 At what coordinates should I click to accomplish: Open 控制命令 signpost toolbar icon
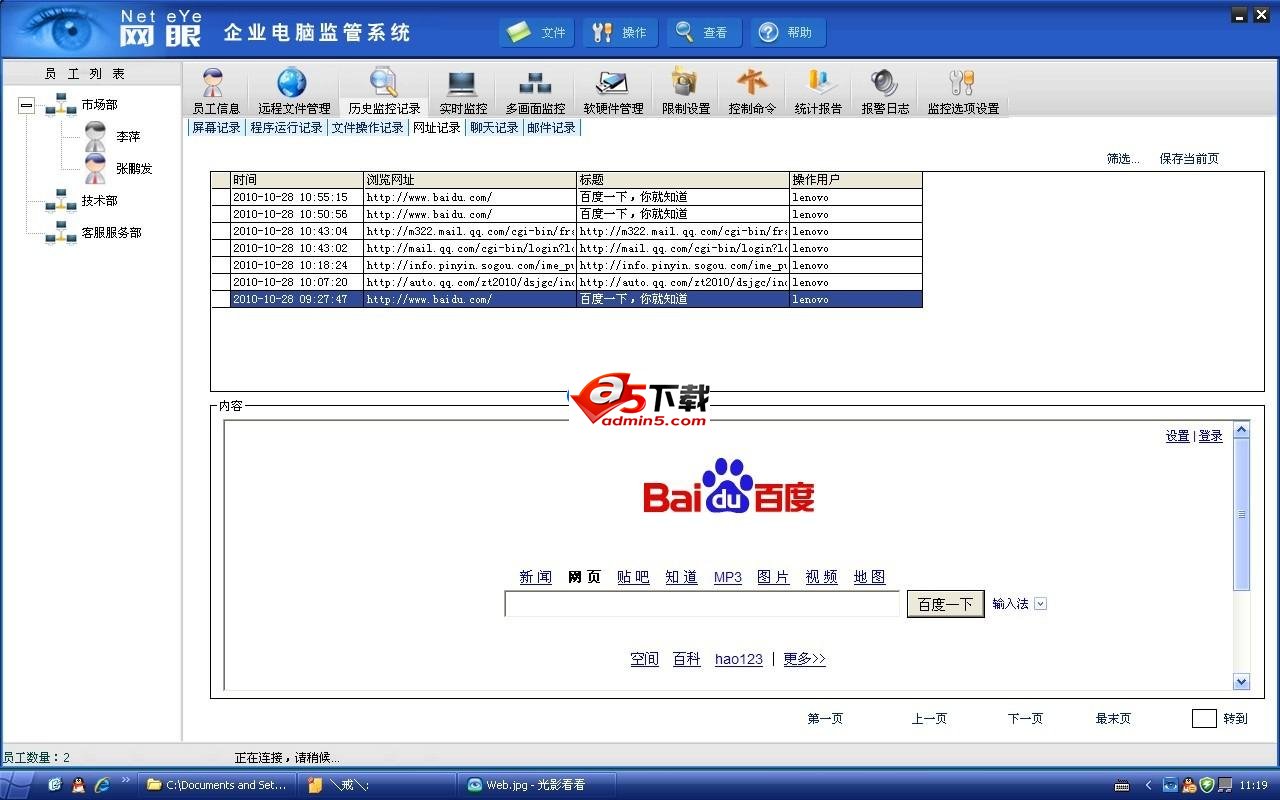click(752, 91)
